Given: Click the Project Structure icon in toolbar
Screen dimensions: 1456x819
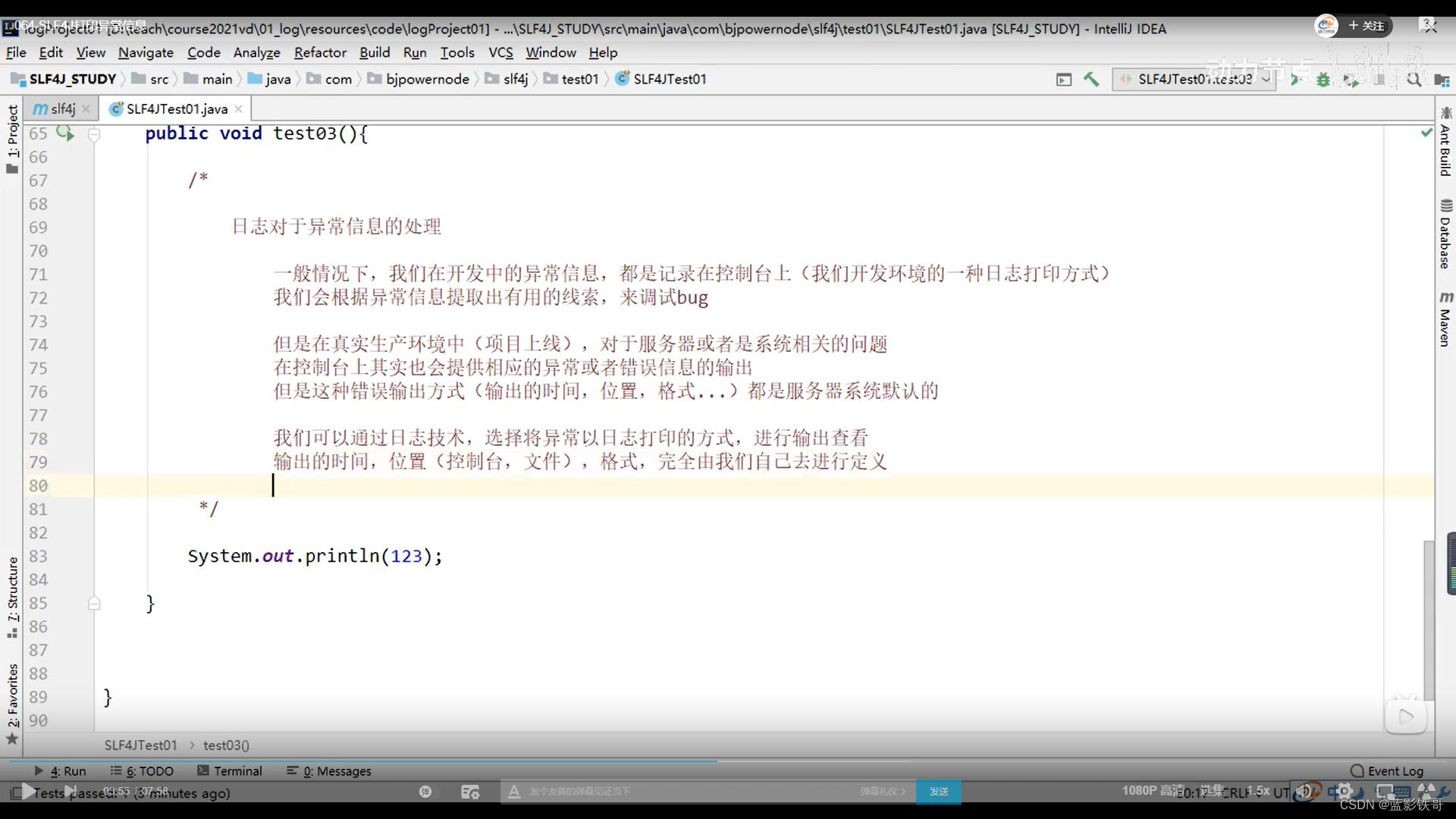Looking at the screenshot, I should pos(1442,79).
